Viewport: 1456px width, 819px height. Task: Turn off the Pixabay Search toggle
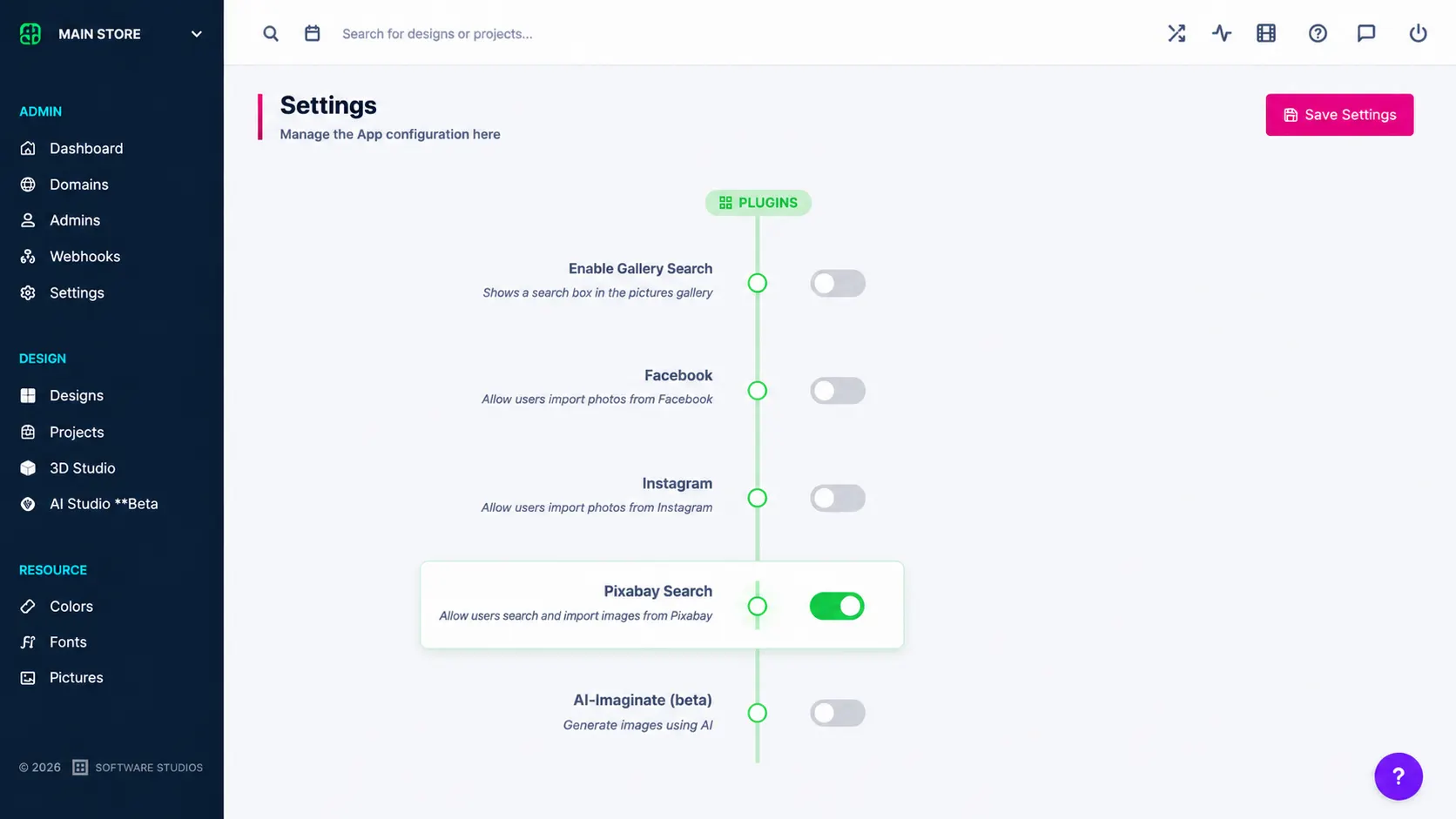(x=837, y=606)
